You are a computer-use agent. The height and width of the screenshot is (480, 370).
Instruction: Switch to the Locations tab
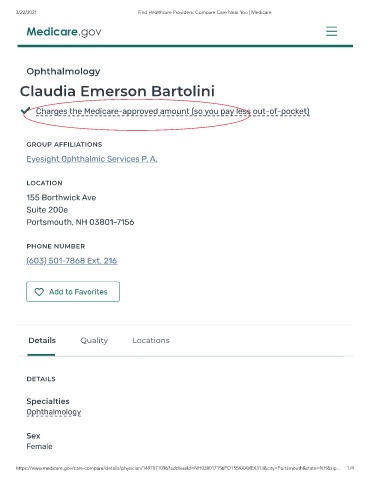[x=151, y=340]
